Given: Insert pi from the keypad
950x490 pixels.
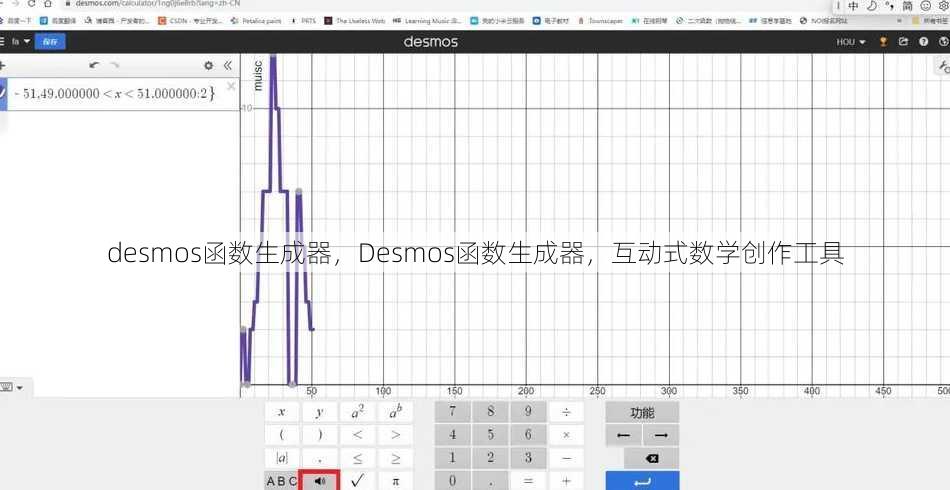Looking at the screenshot, I should tap(395, 481).
